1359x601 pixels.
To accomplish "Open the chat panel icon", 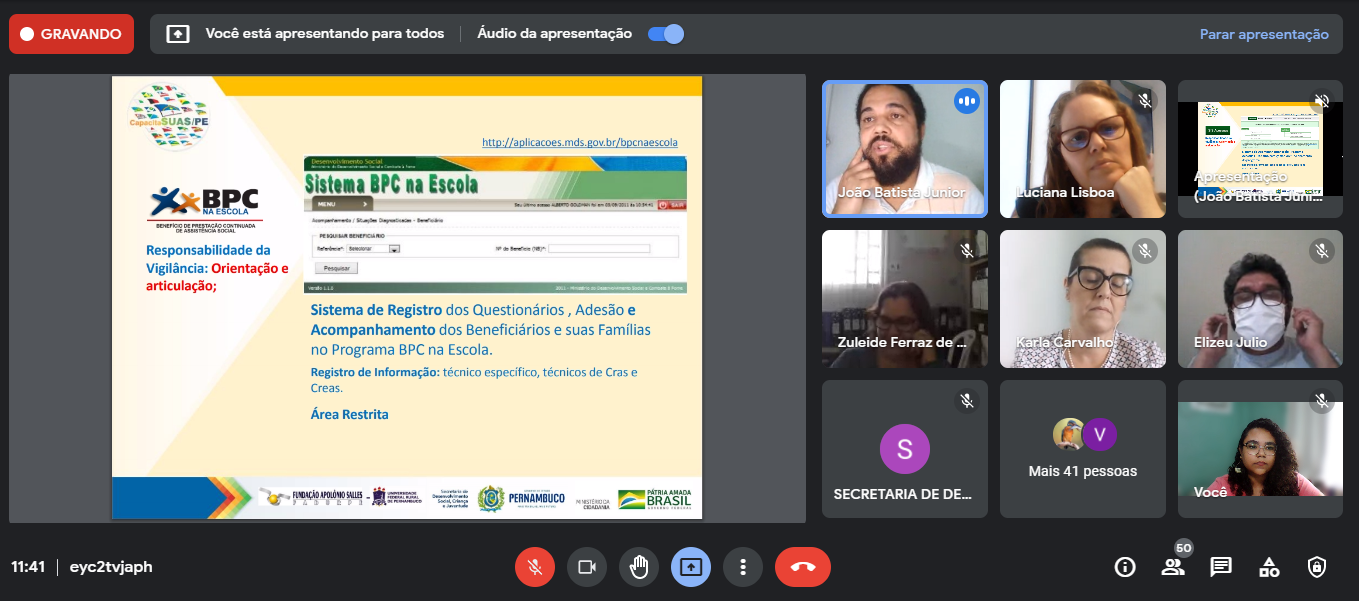I will click(1221, 567).
